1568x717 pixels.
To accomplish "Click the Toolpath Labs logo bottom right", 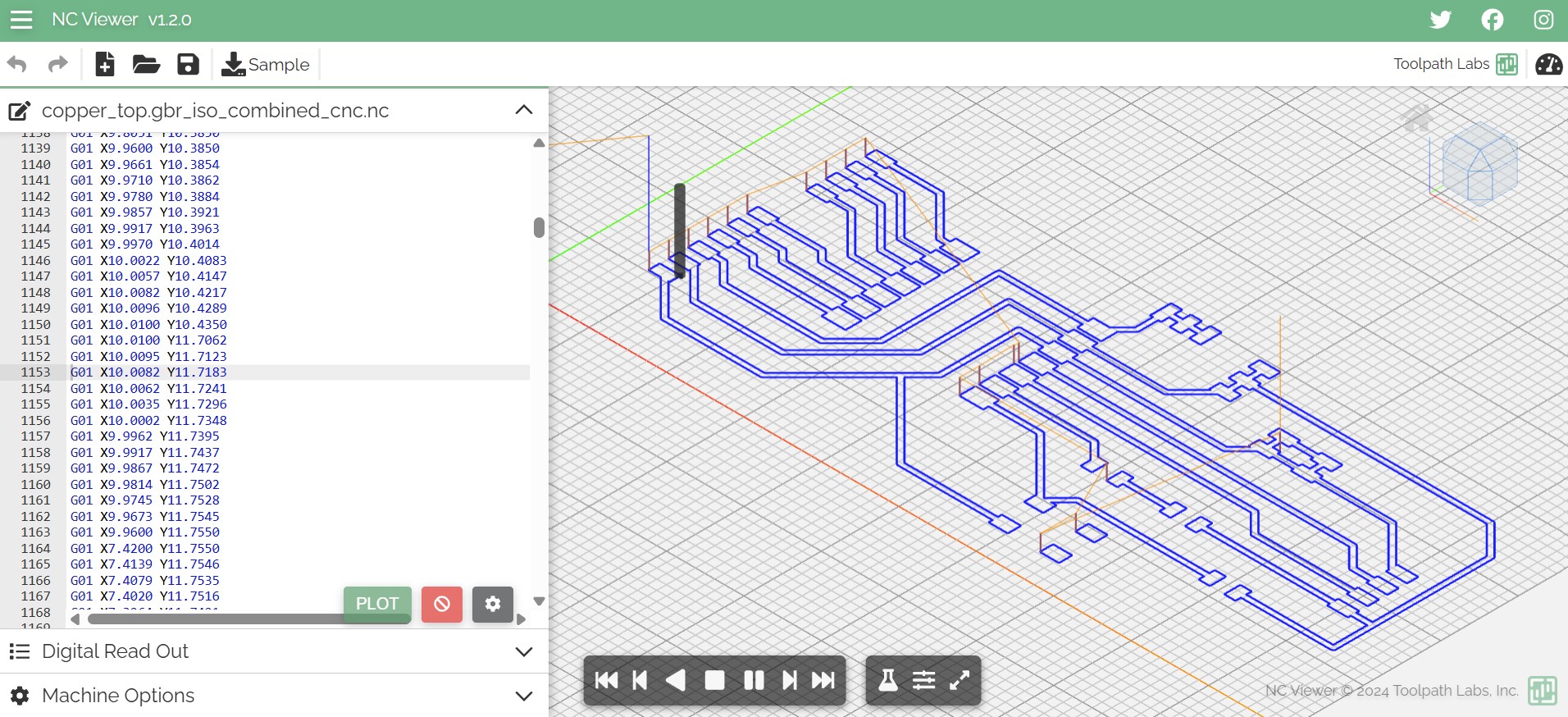I will point(1542,690).
